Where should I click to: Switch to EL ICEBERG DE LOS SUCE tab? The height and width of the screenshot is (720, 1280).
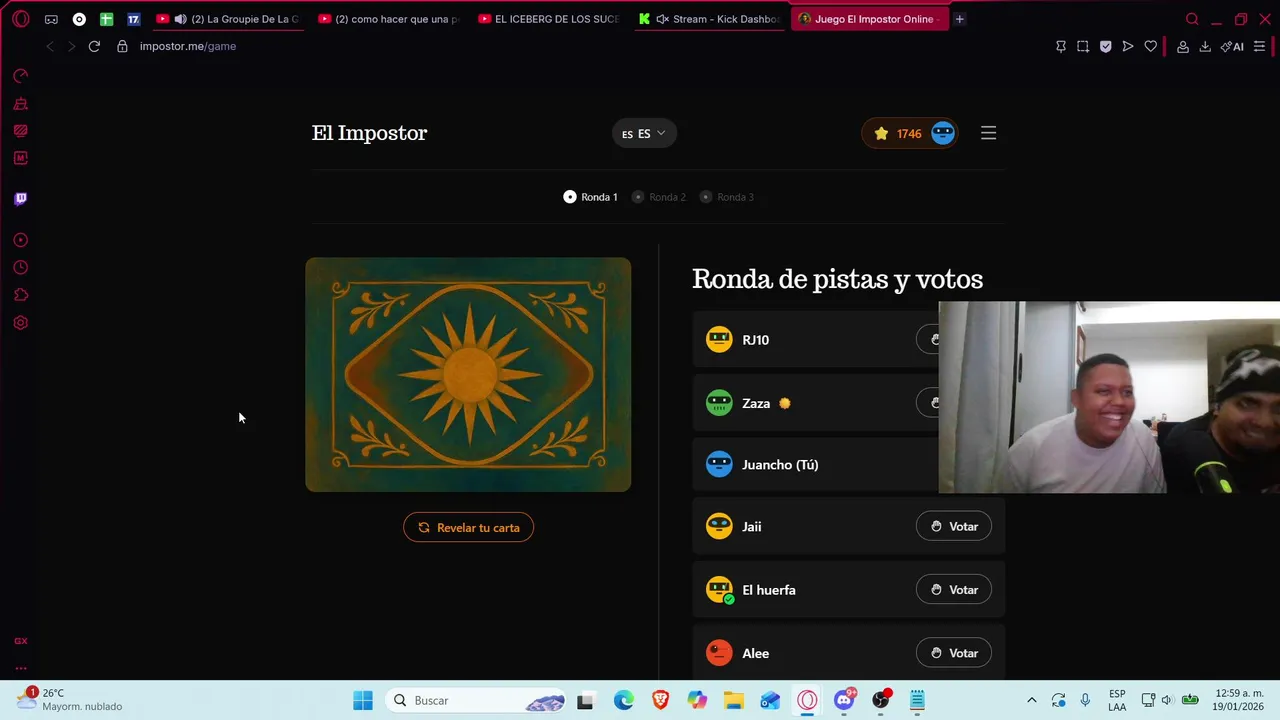(549, 19)
